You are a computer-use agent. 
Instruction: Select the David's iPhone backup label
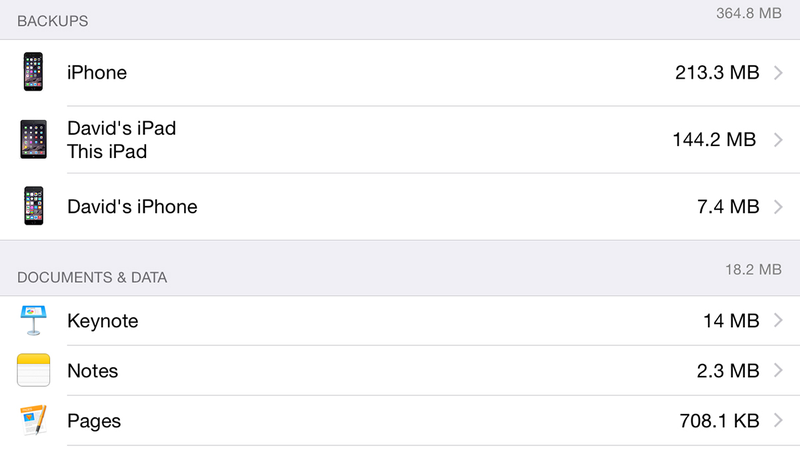132,207
